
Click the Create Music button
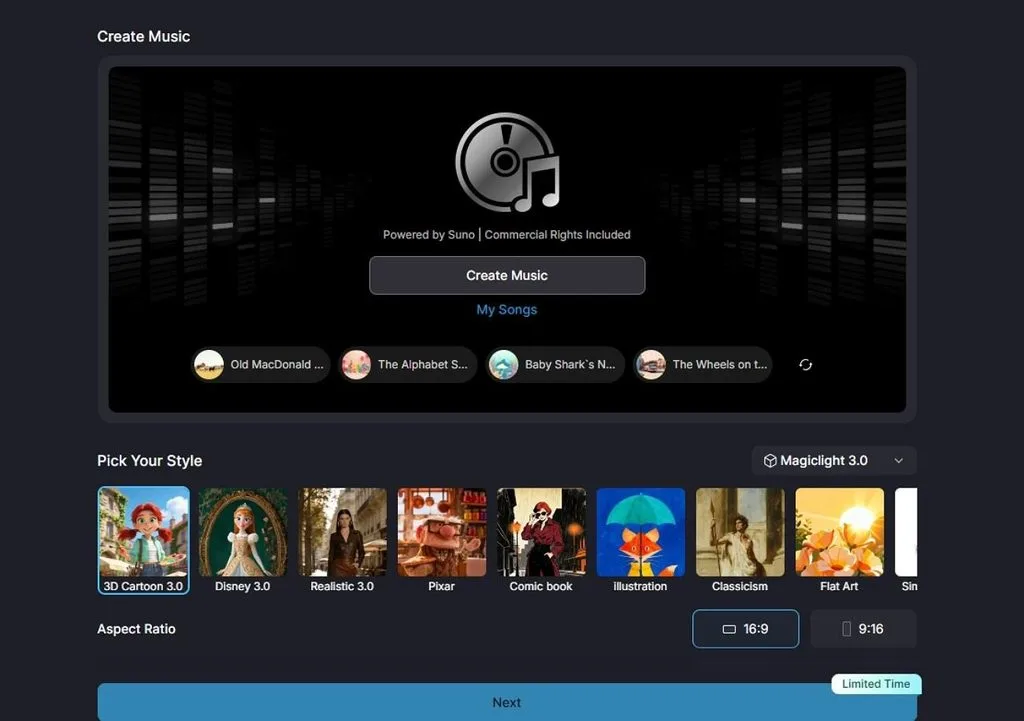pyautogui.click(x=507, y=276)
